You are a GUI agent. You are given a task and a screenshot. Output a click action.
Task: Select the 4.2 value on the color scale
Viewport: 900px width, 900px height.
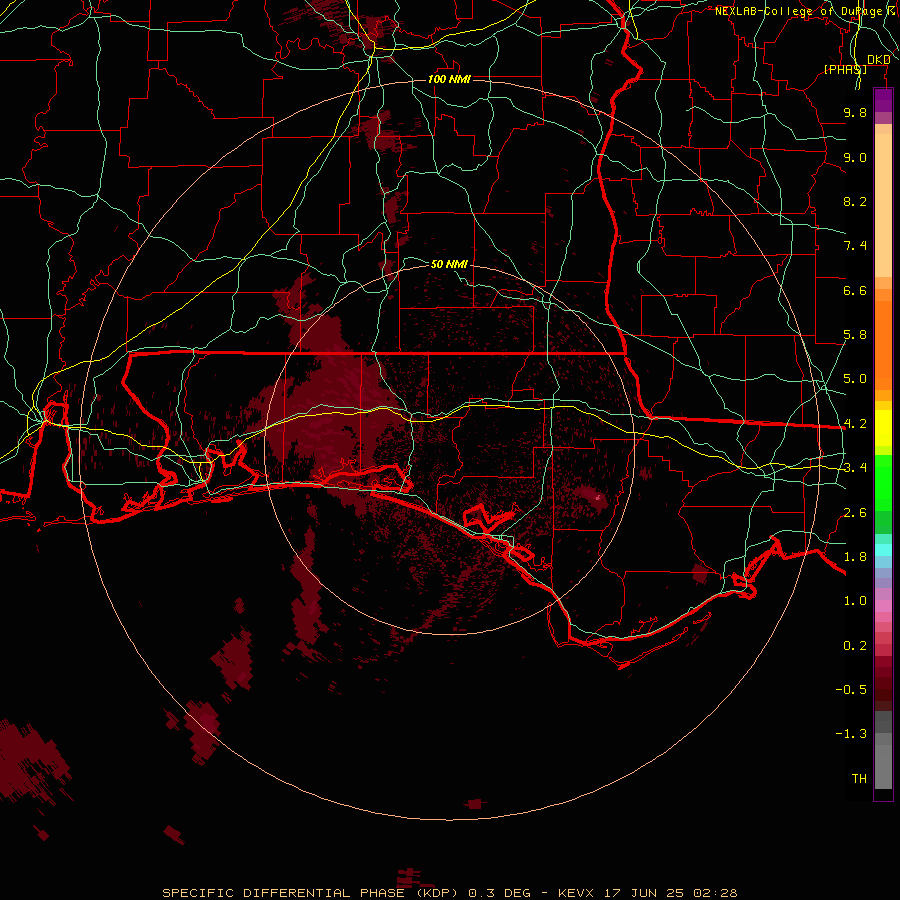click(855, 424)
